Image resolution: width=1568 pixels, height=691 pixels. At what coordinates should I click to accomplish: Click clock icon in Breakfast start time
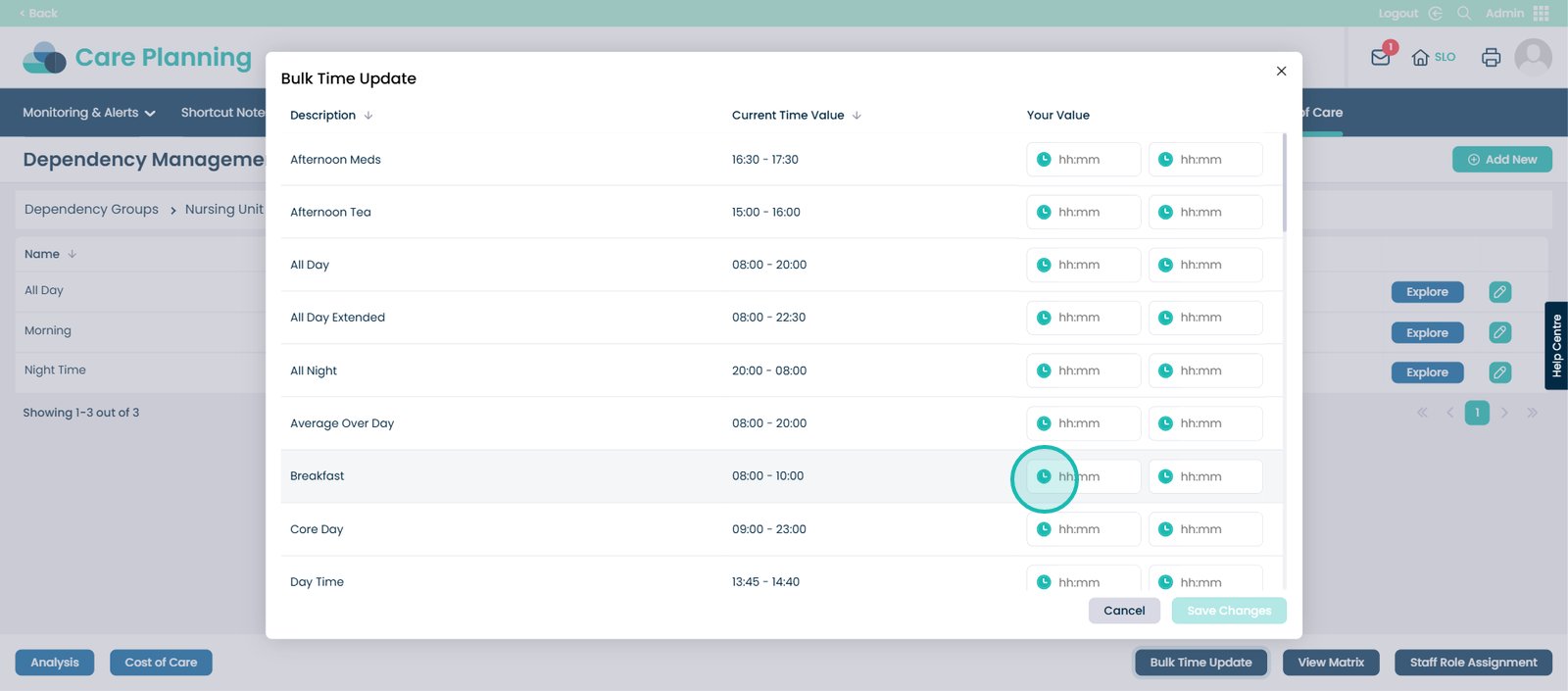point(1044,476)
